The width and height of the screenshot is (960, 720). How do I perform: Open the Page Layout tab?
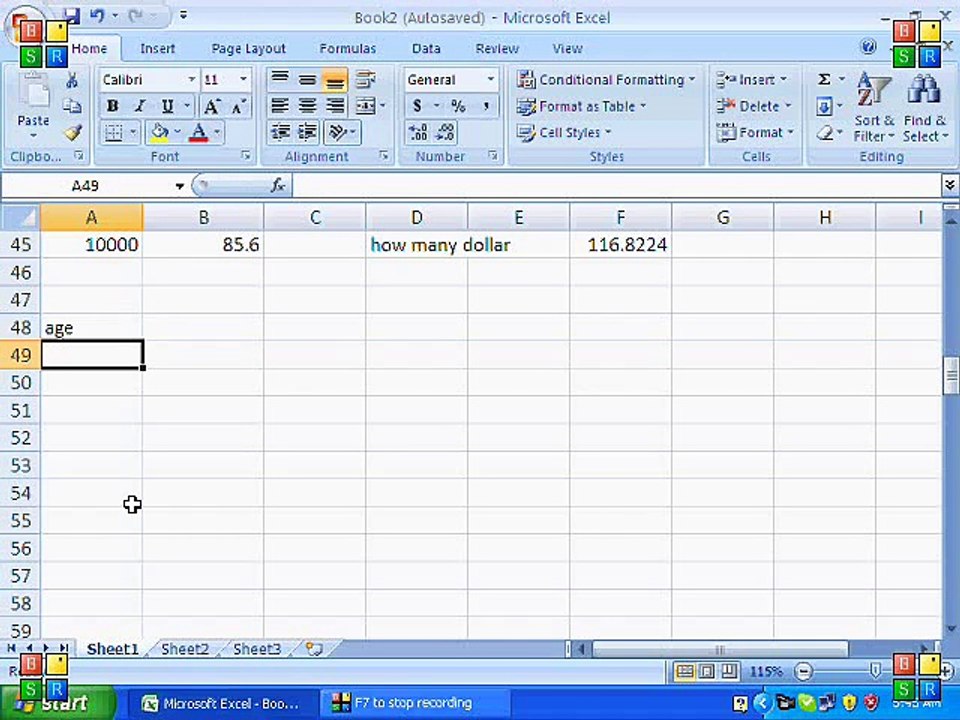(x=248, y=48)
